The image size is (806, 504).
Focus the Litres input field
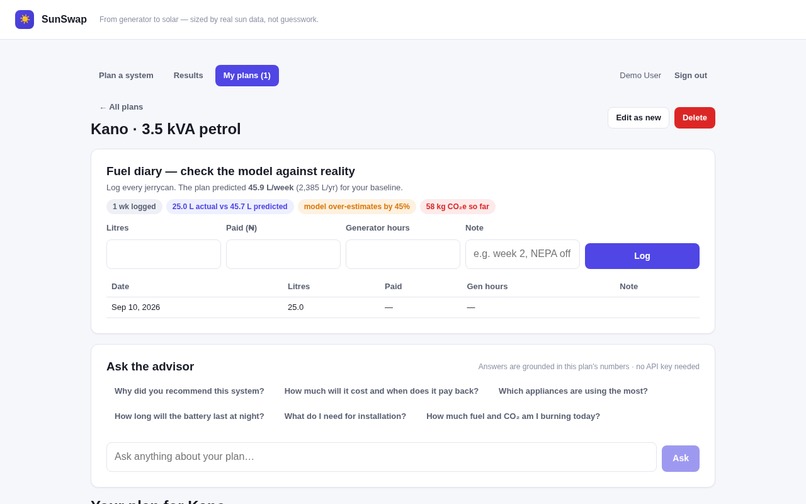coord(163,254)
